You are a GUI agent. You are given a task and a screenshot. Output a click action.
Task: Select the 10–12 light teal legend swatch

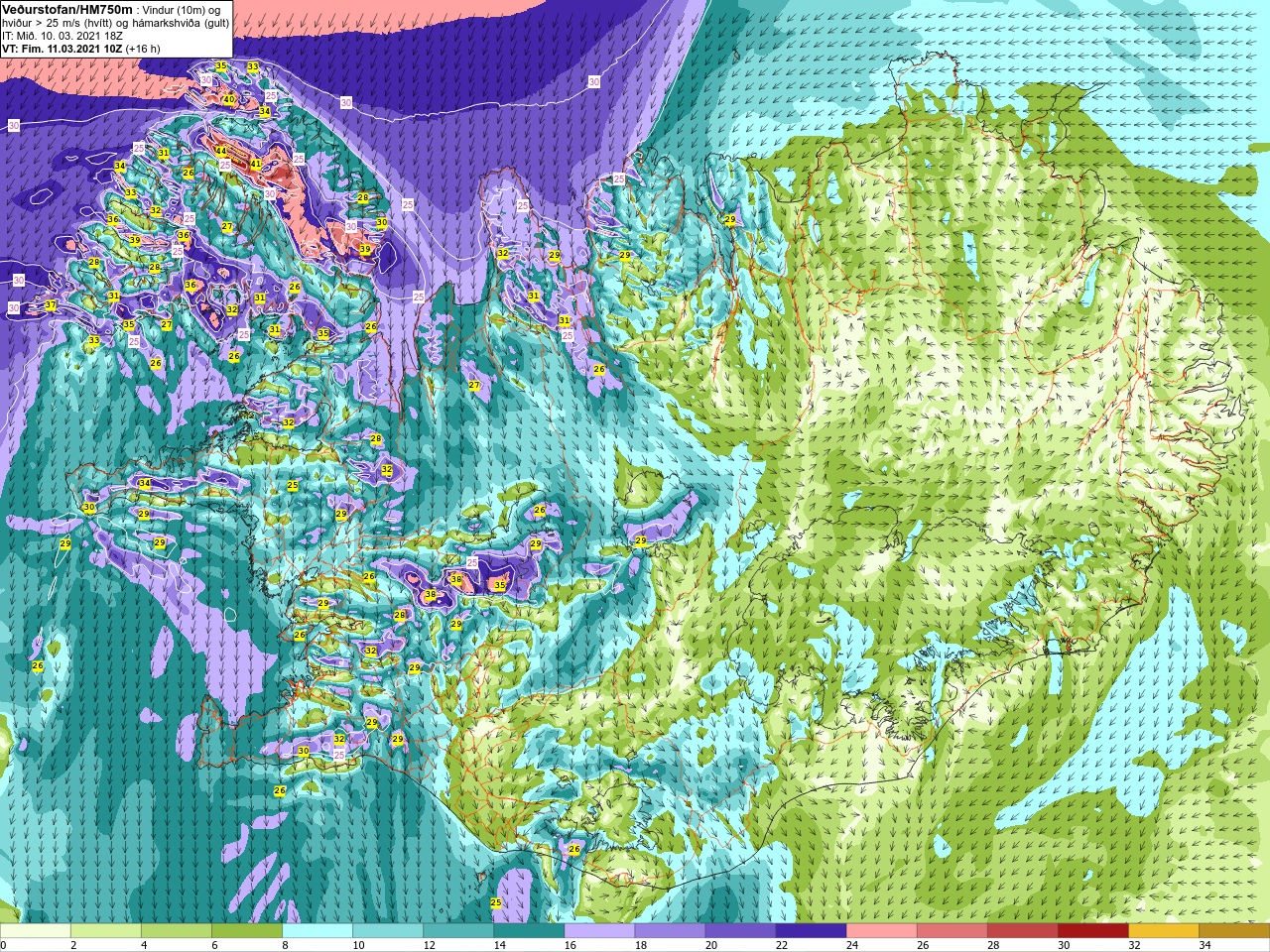(388, 931)
